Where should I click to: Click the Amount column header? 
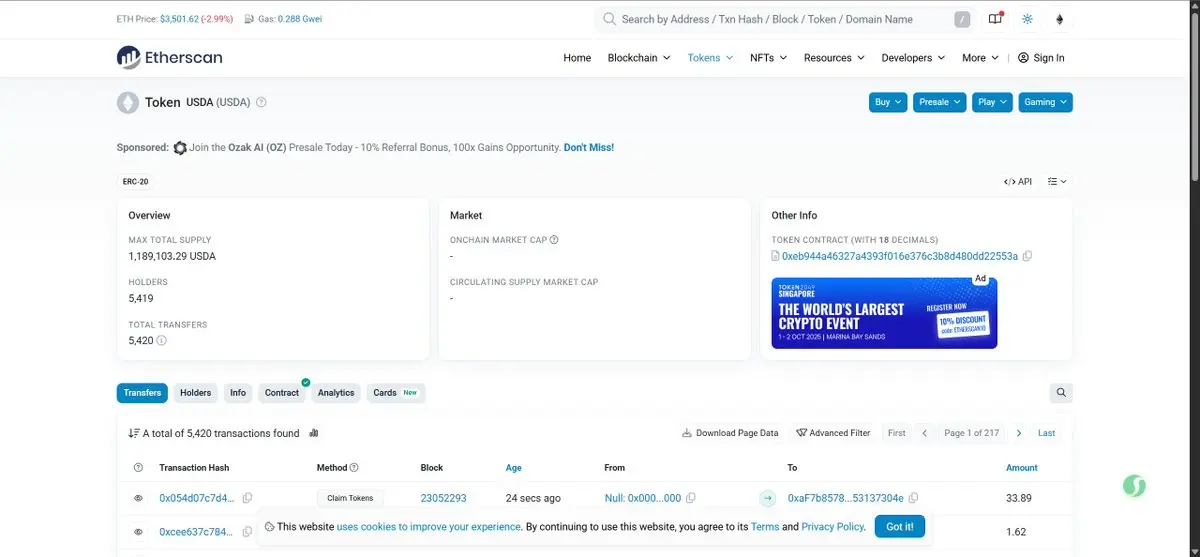tap(1022, 468)
